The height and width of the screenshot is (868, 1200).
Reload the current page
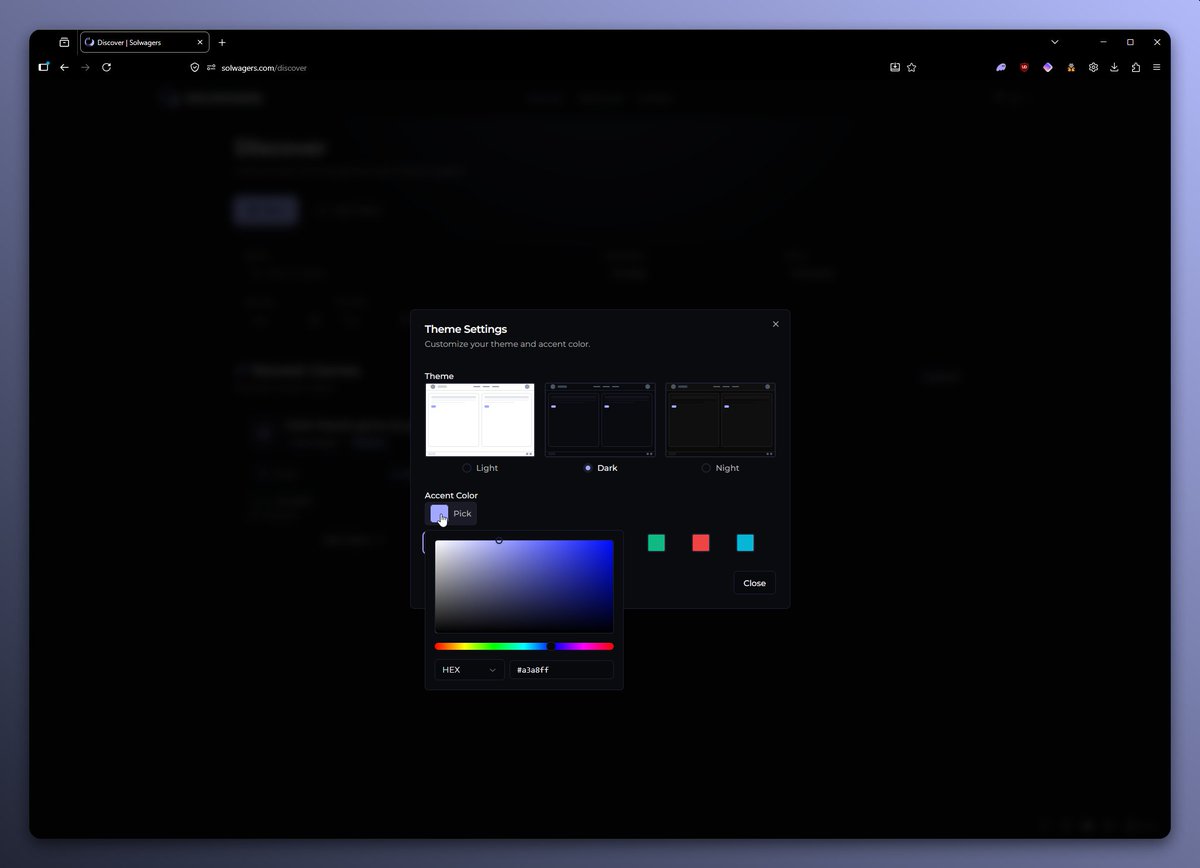pyautogui.click(x=106, y=67)
